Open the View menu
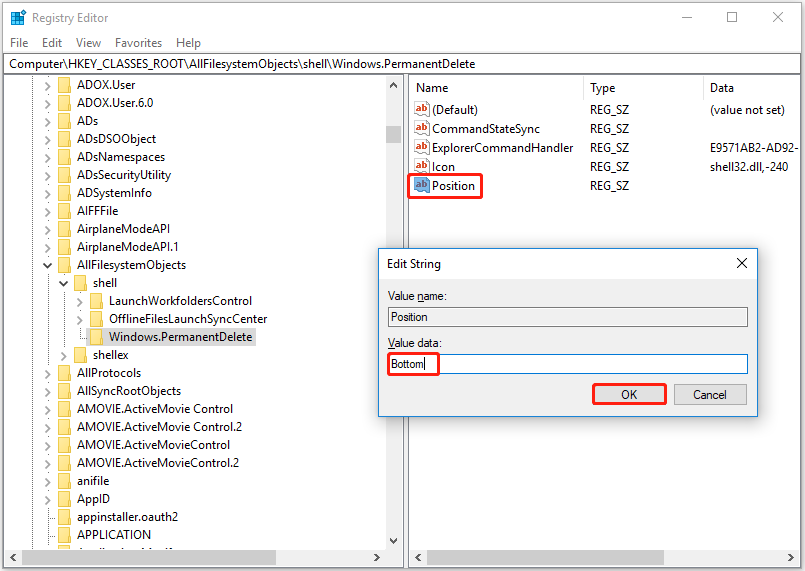 coord(88,43)
